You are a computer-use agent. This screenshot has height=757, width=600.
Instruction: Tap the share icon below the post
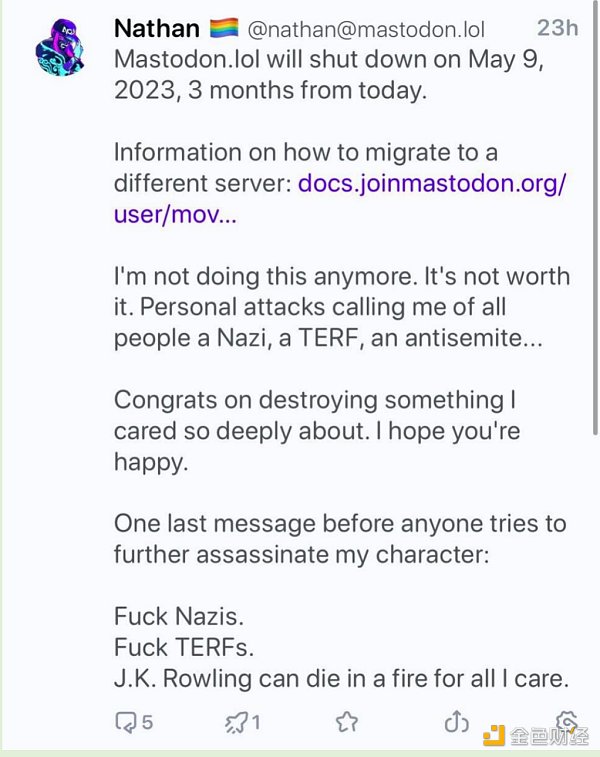pos(454,721)
